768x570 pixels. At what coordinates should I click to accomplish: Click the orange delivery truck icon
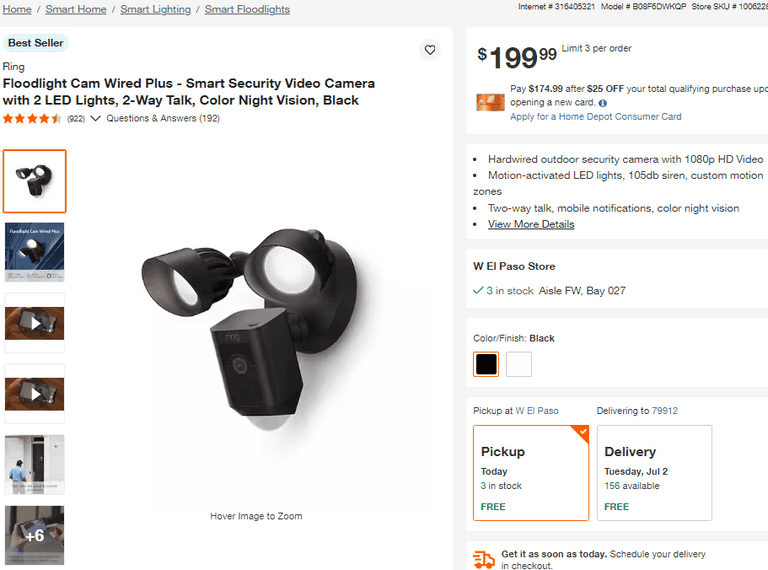[x=484, y=559]
